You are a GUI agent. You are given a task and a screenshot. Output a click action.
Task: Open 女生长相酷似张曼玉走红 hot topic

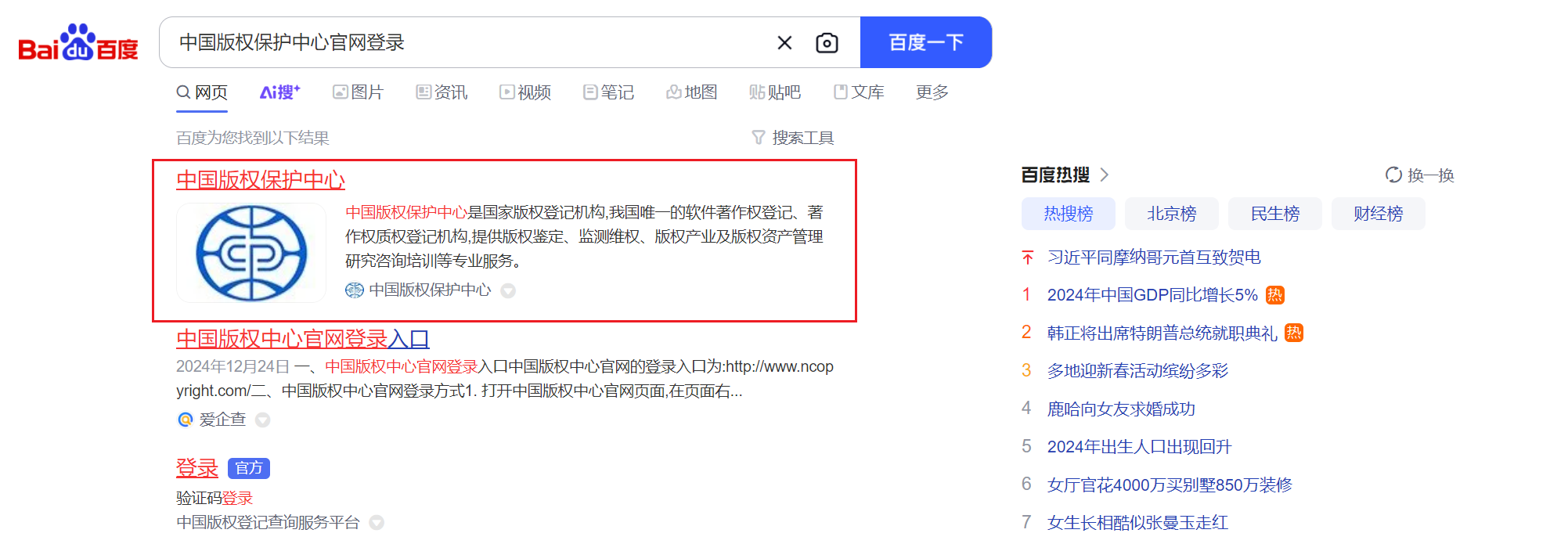click(x=1138, y=523)
